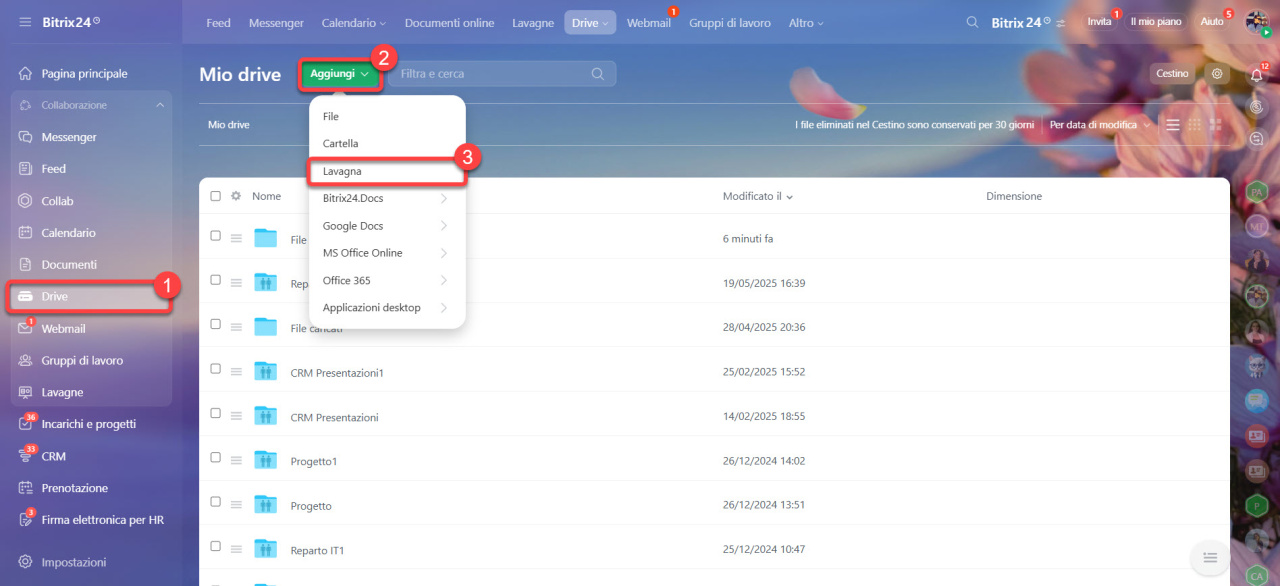Image resolution: width=1280 pixels, height=586 pixels.
Task: Check the box for CRM Presentazioni1 row
Action: tap(215, 369)
